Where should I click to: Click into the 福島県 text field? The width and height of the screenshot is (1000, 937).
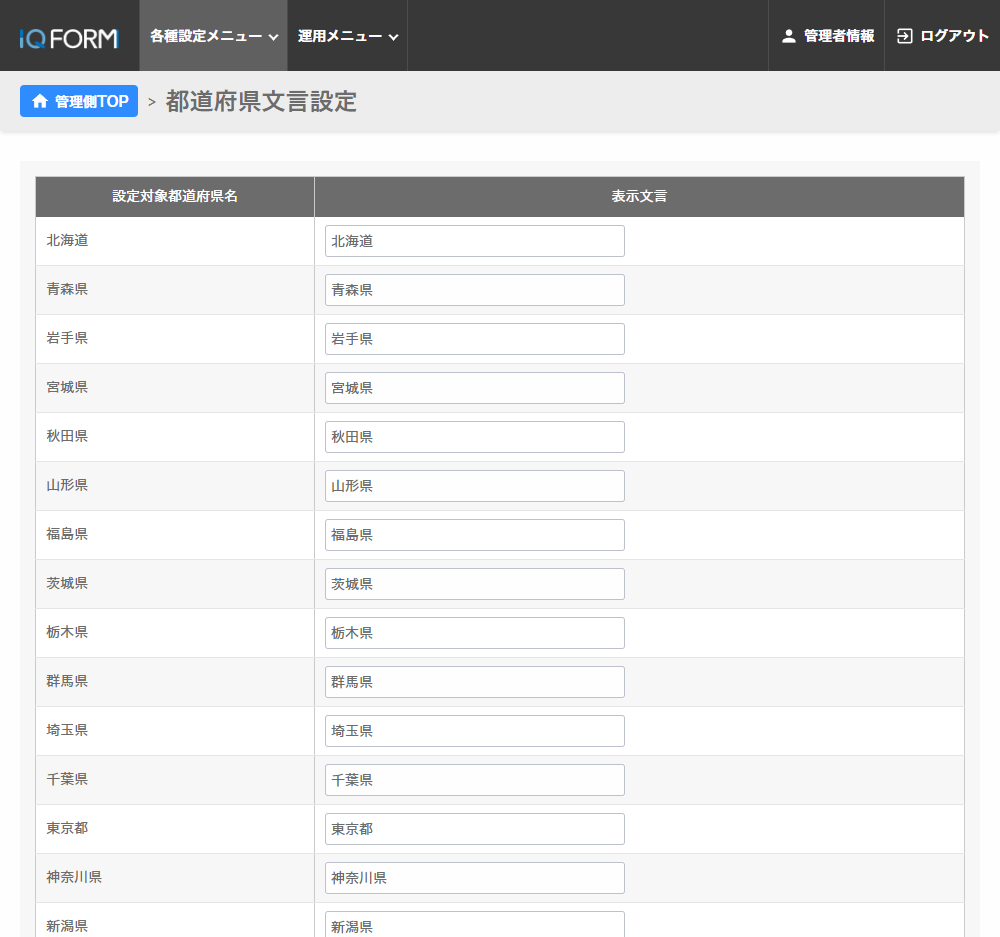point(474,535)
